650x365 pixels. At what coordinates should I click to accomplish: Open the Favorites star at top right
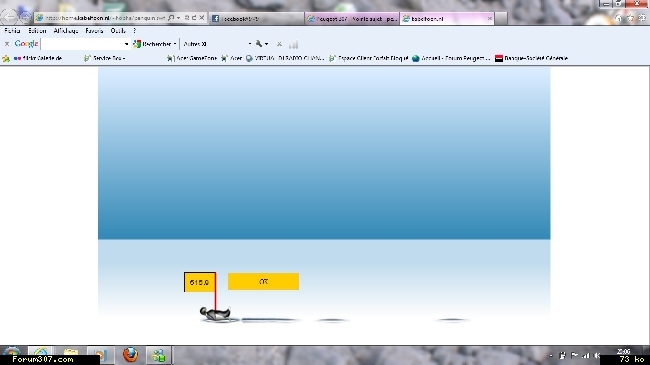tap(631, 18)
